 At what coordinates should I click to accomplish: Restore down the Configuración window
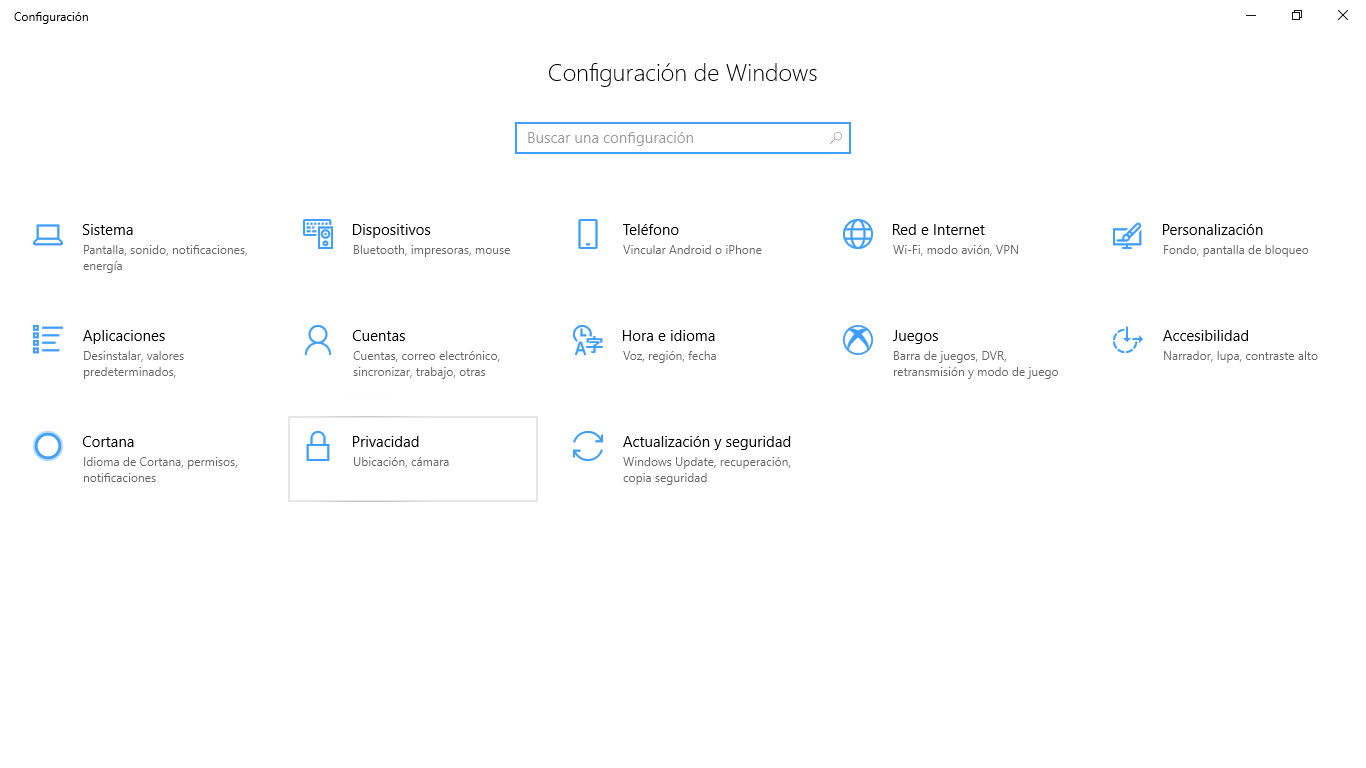(1297, 15)
